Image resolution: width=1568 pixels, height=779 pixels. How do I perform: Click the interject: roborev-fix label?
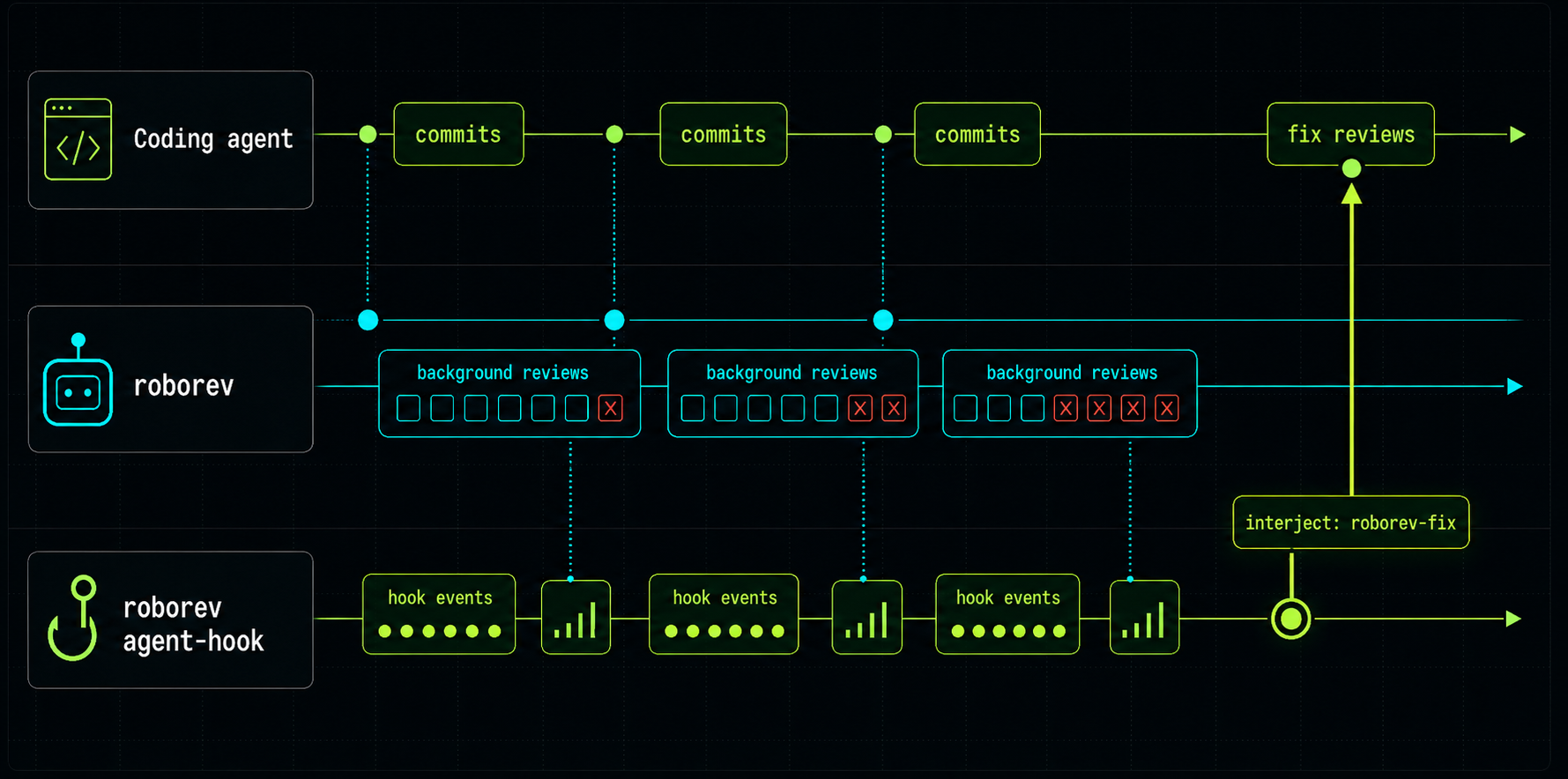pyautogui.click(x=1351, y=523)
